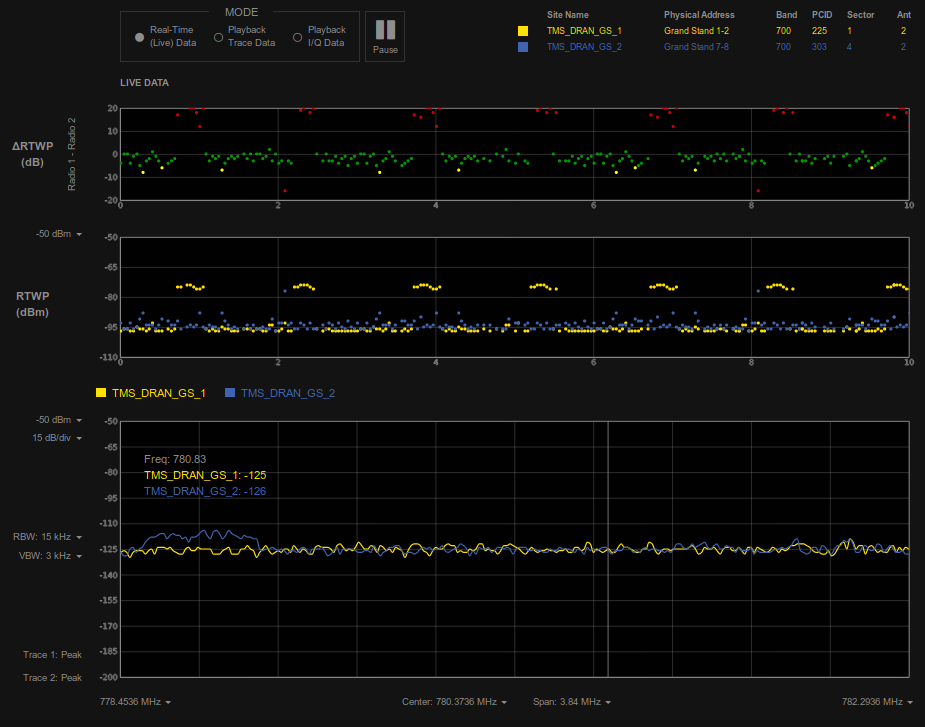
Task: Select Playback I/Q Data mode
Action: coord(297,37)
